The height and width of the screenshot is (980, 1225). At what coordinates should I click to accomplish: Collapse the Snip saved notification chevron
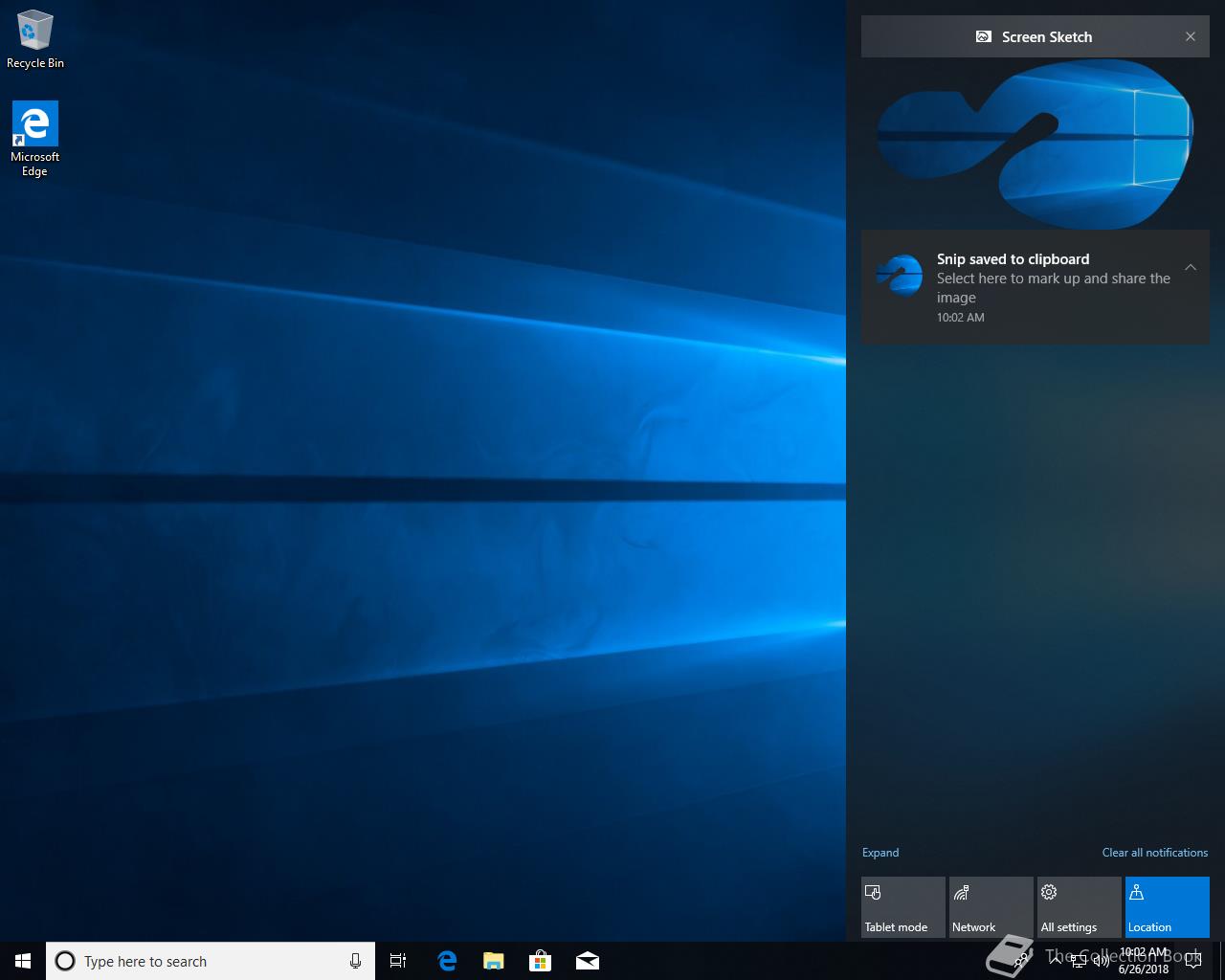pos(1191,268)
